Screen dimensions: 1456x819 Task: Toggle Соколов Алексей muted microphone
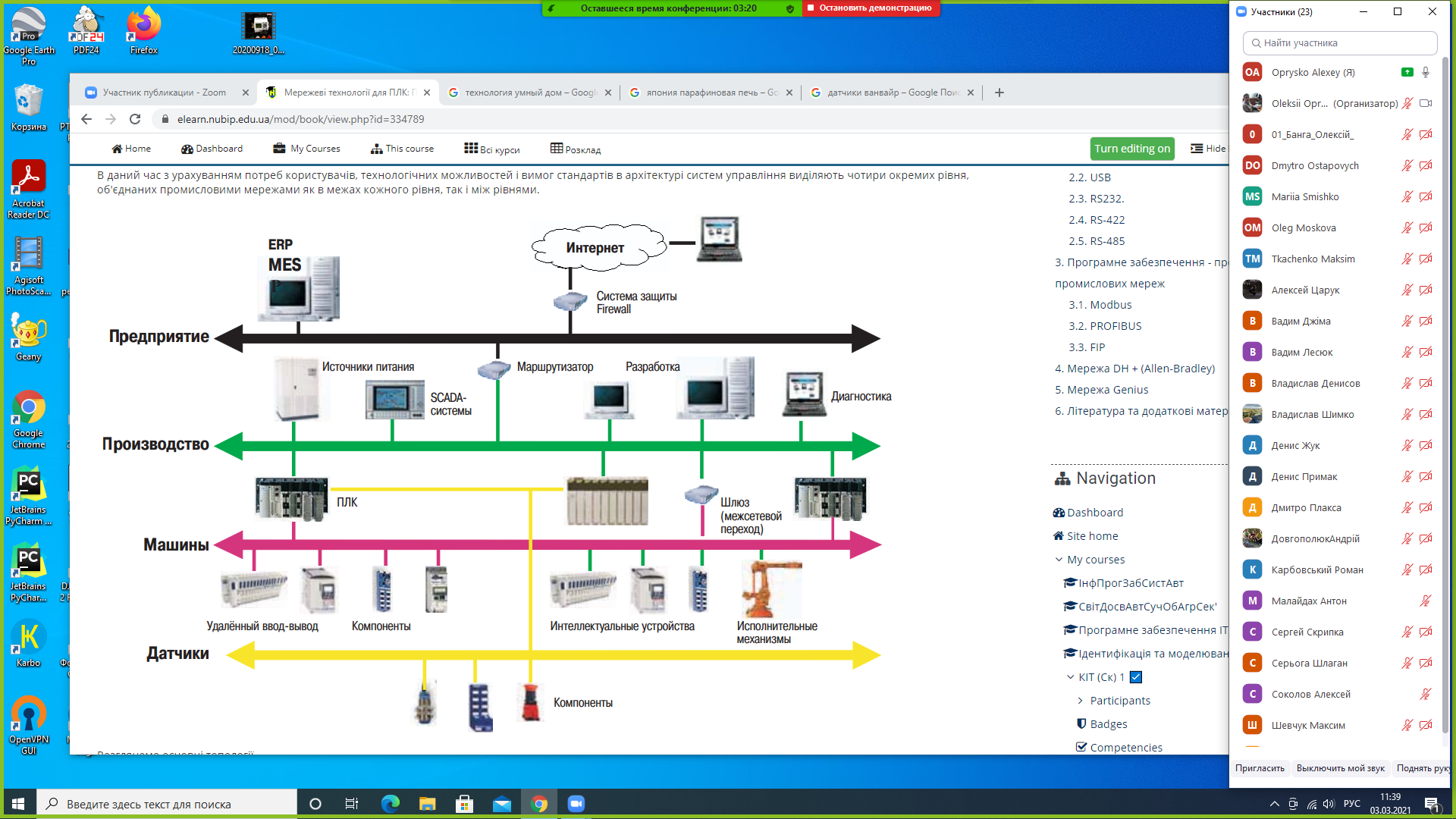click(x=1426, y=694)
